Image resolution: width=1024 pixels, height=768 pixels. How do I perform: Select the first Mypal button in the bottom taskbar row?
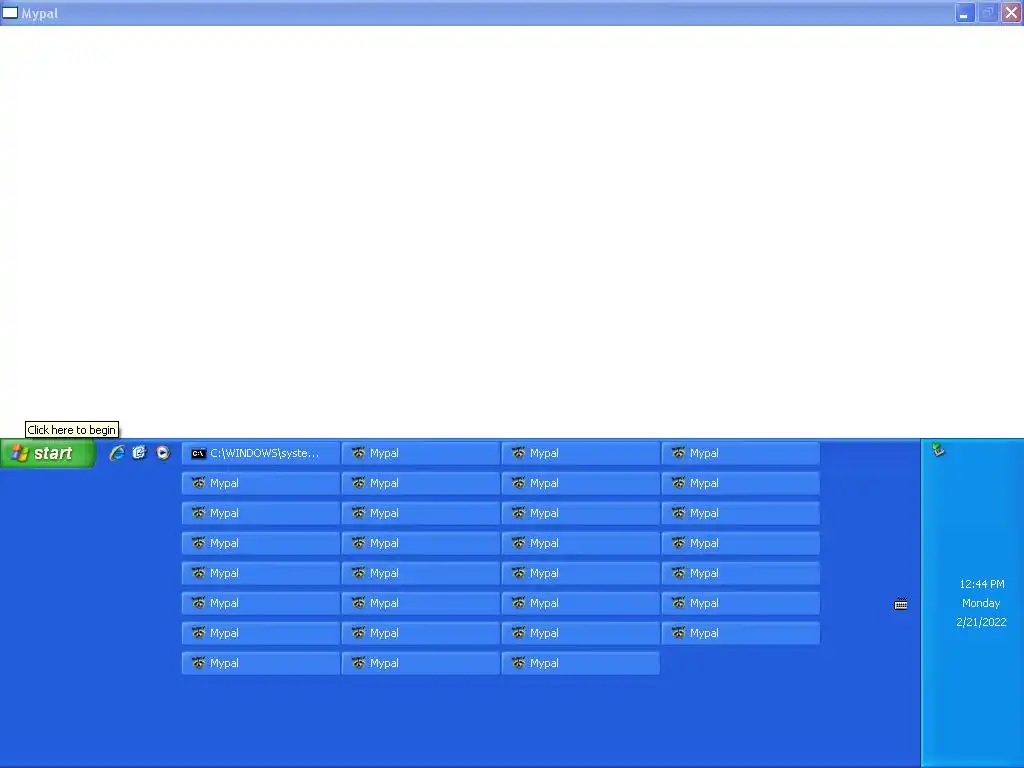click(261, 664)
